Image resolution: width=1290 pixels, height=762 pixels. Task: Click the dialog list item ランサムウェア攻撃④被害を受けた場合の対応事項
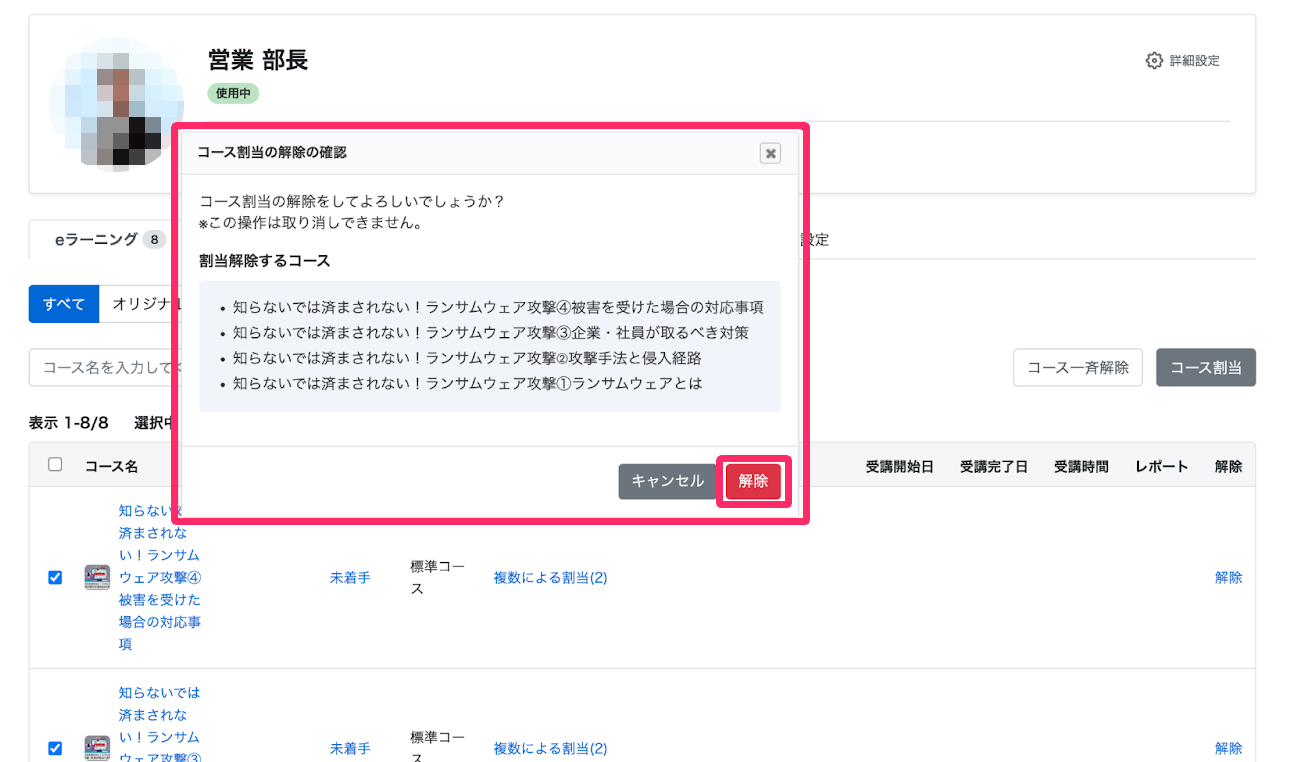[x=499, y=308]
